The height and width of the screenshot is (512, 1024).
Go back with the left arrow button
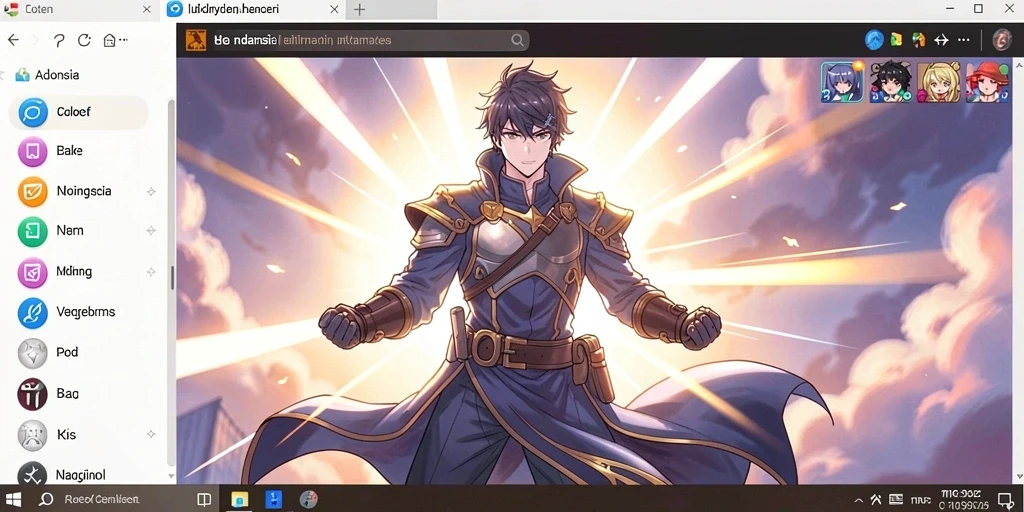click(13, 40)
